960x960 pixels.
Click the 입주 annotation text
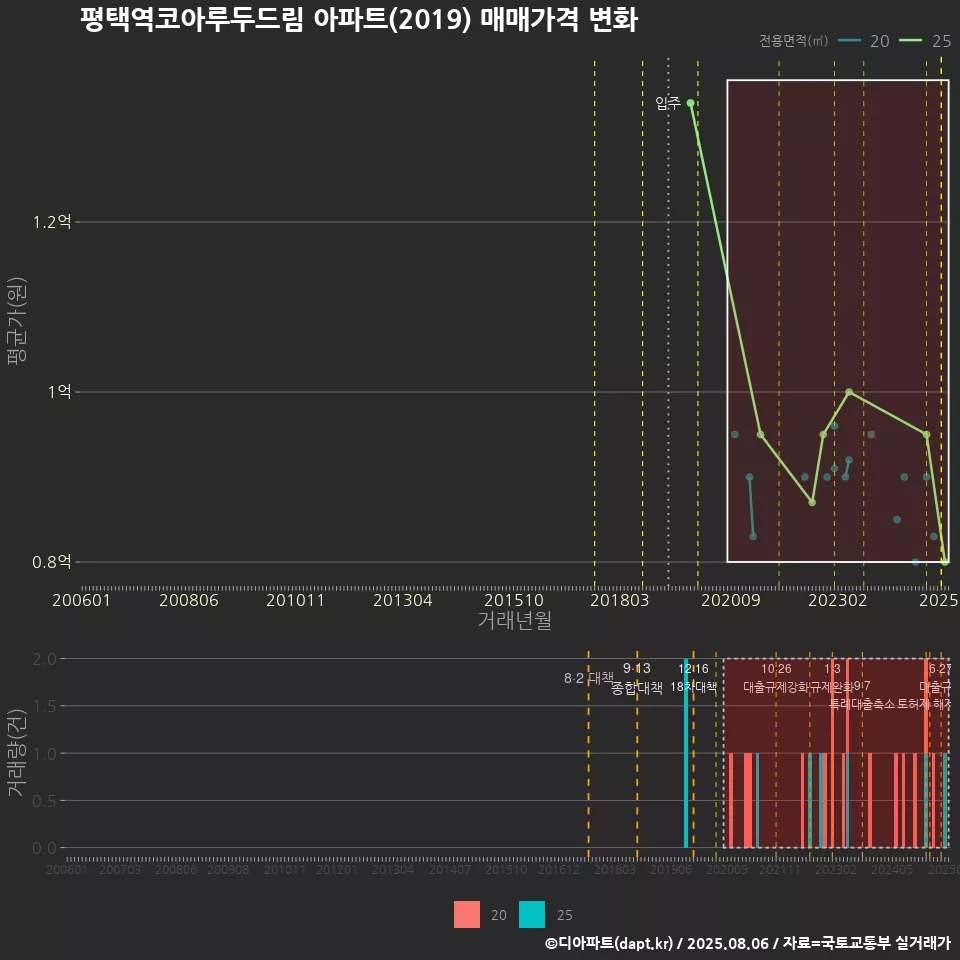tap(668, 103)
